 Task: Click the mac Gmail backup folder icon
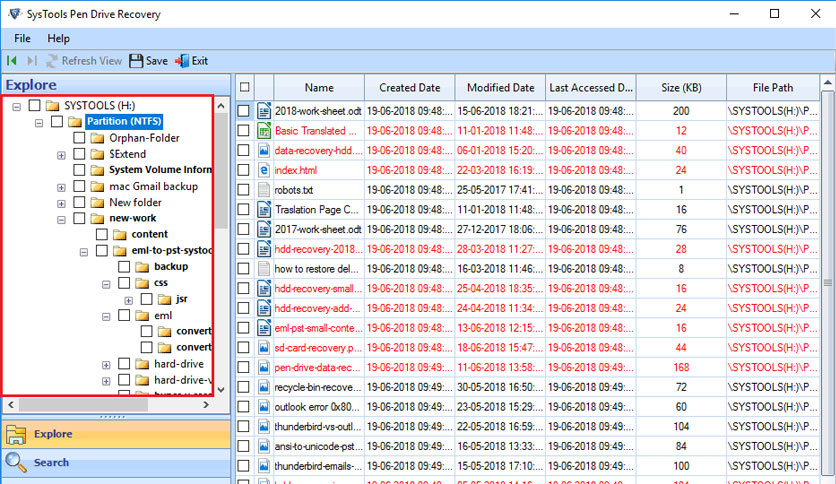97,187
